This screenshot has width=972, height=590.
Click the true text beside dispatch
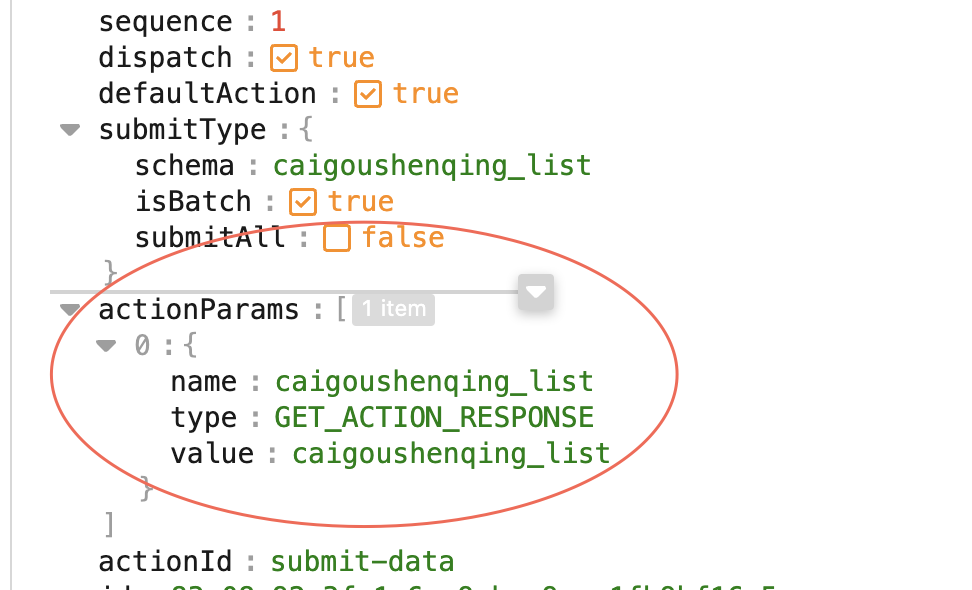point(342,58)
